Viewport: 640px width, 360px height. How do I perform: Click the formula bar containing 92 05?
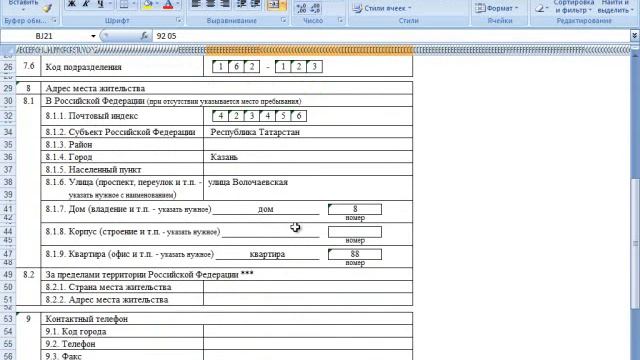[x=391, y=36]
